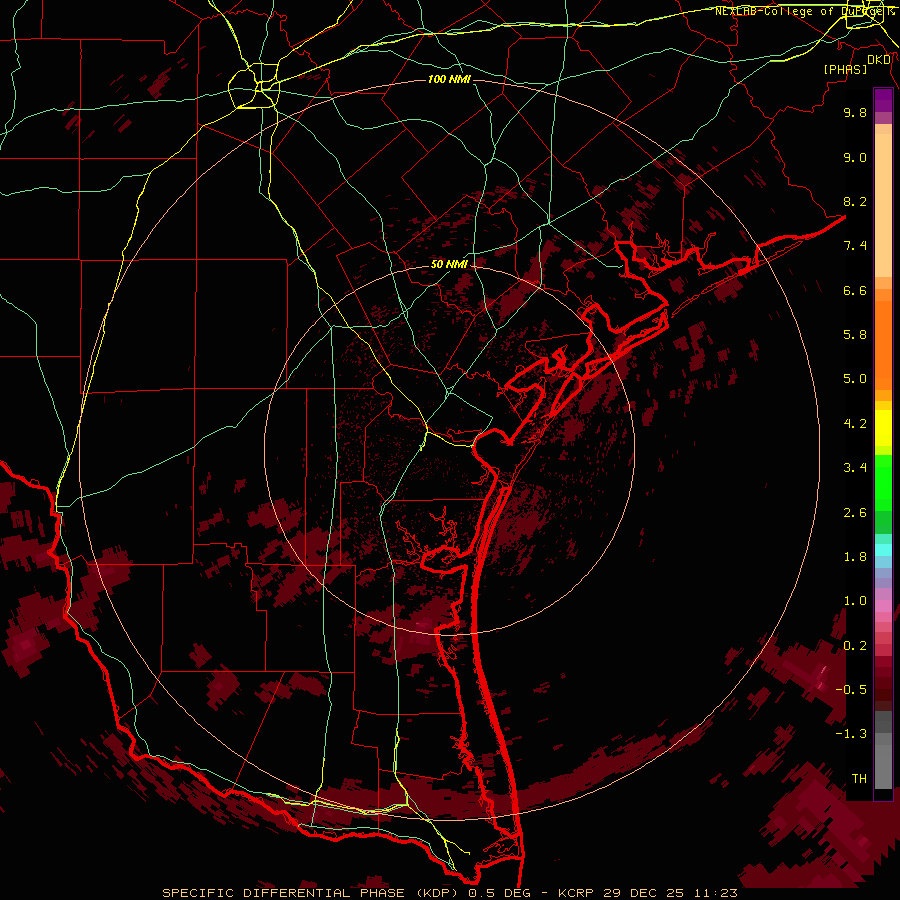Select the 4.2 value on the color scale
The height and width of the screenshot is (900, 900).
point(855,424)
